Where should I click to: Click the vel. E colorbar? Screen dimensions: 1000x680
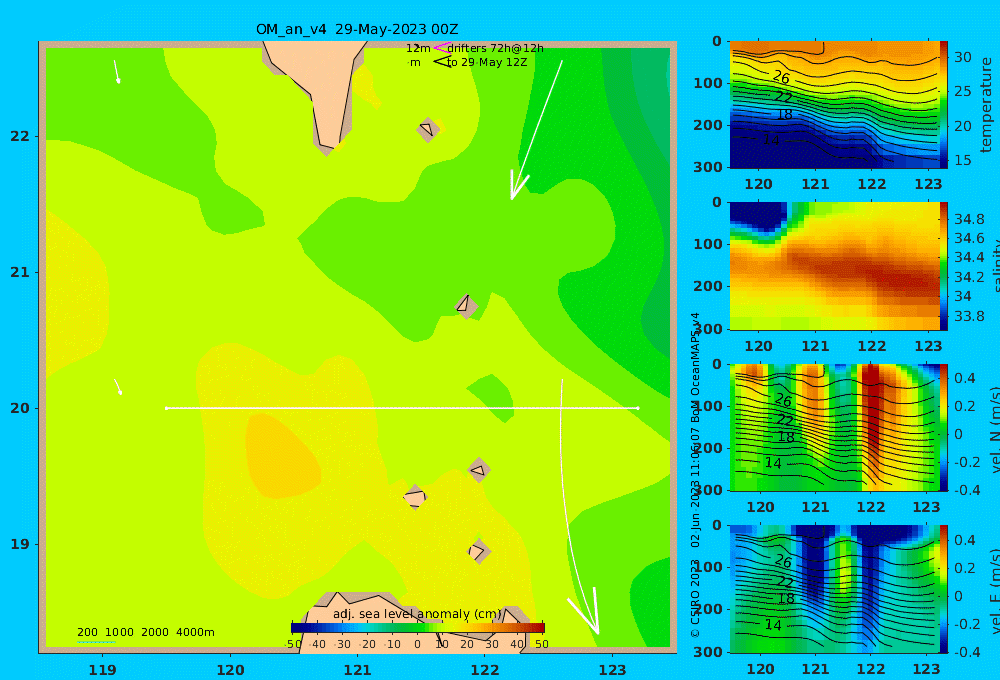coord(943,589)
